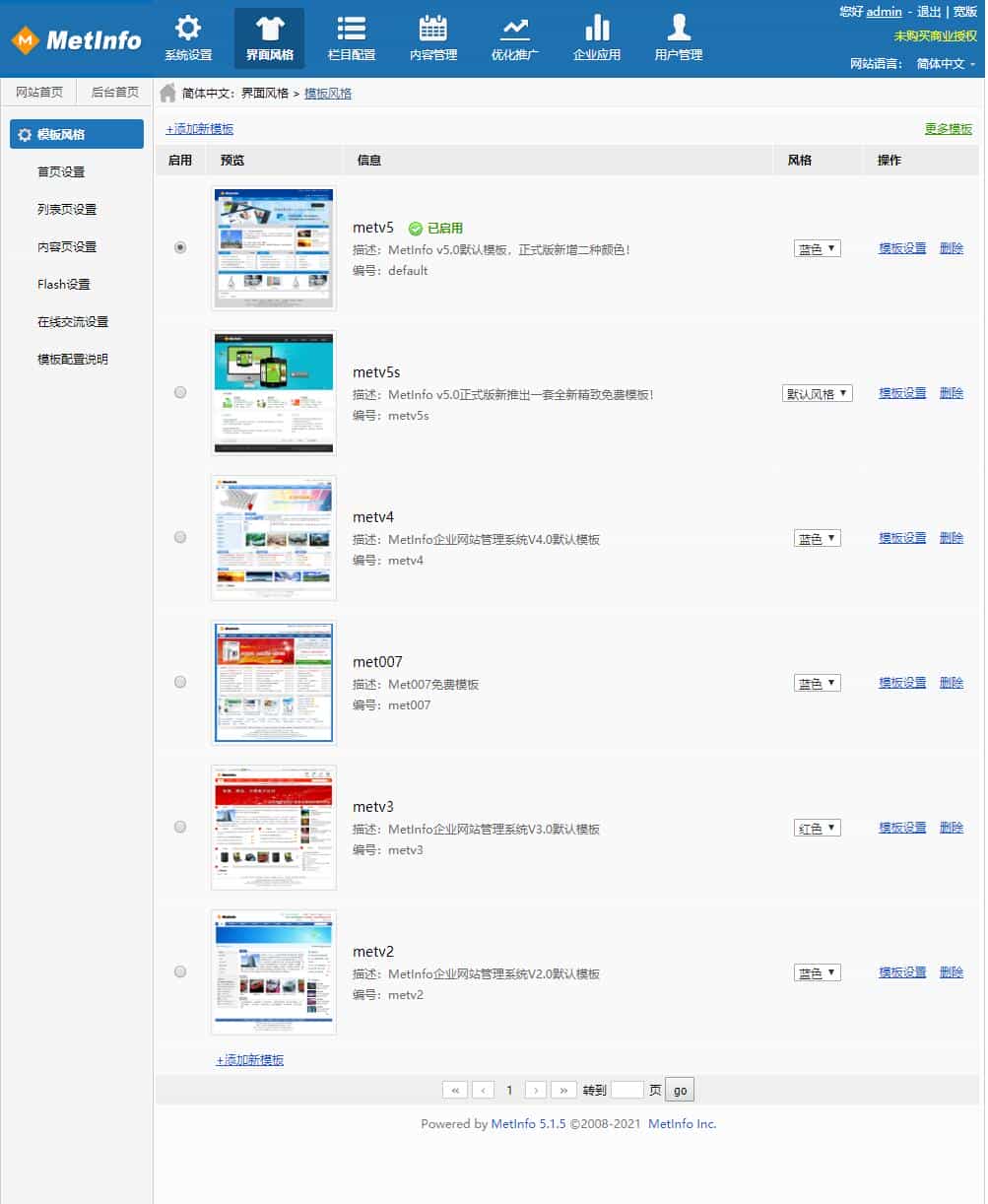This screenshot has width=988, height=1204.
Task: Open the metv4 style dropdown
Action: pos(818,538)
